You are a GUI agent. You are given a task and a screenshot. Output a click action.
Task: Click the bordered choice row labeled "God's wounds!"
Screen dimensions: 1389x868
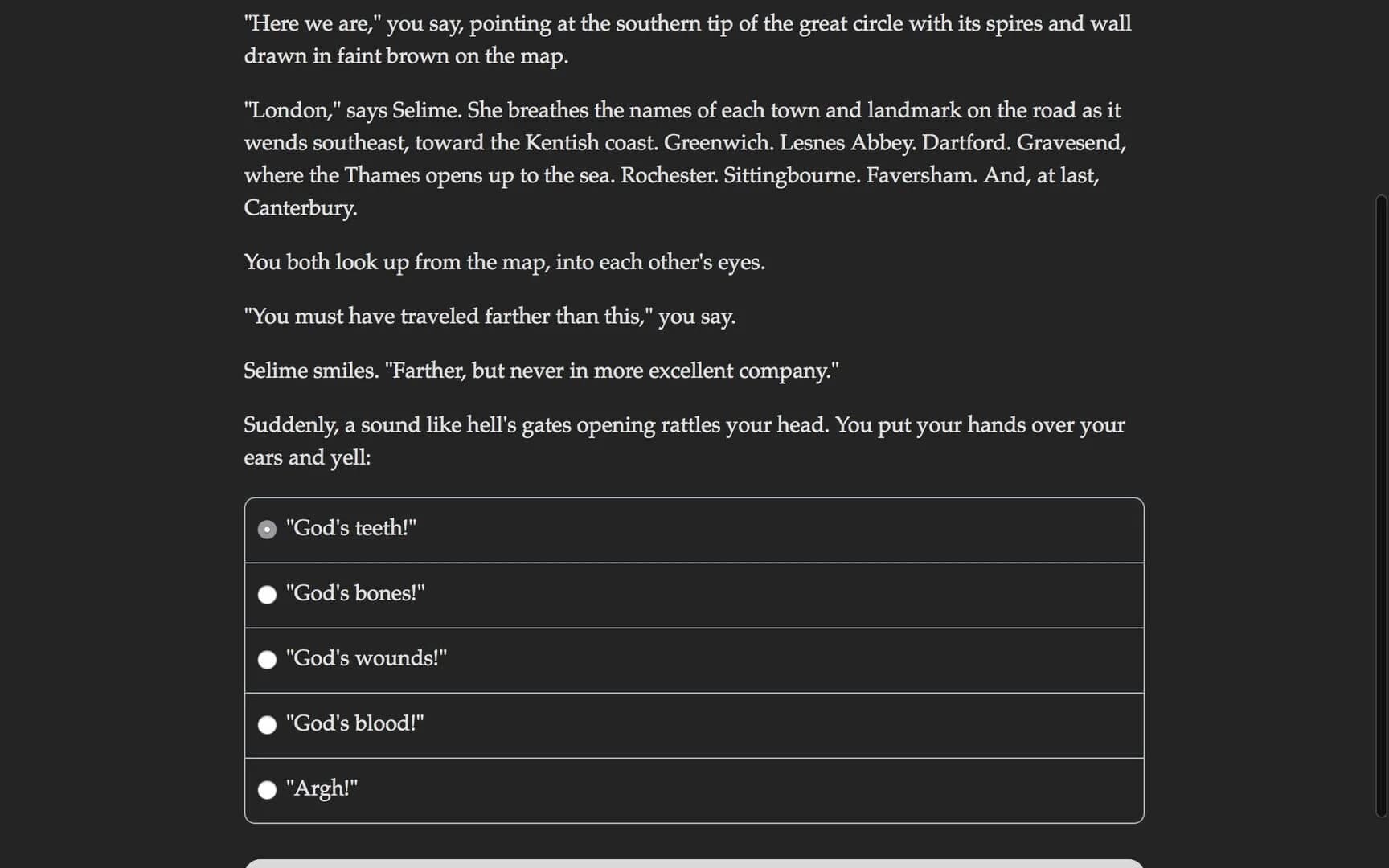[693, 660]
